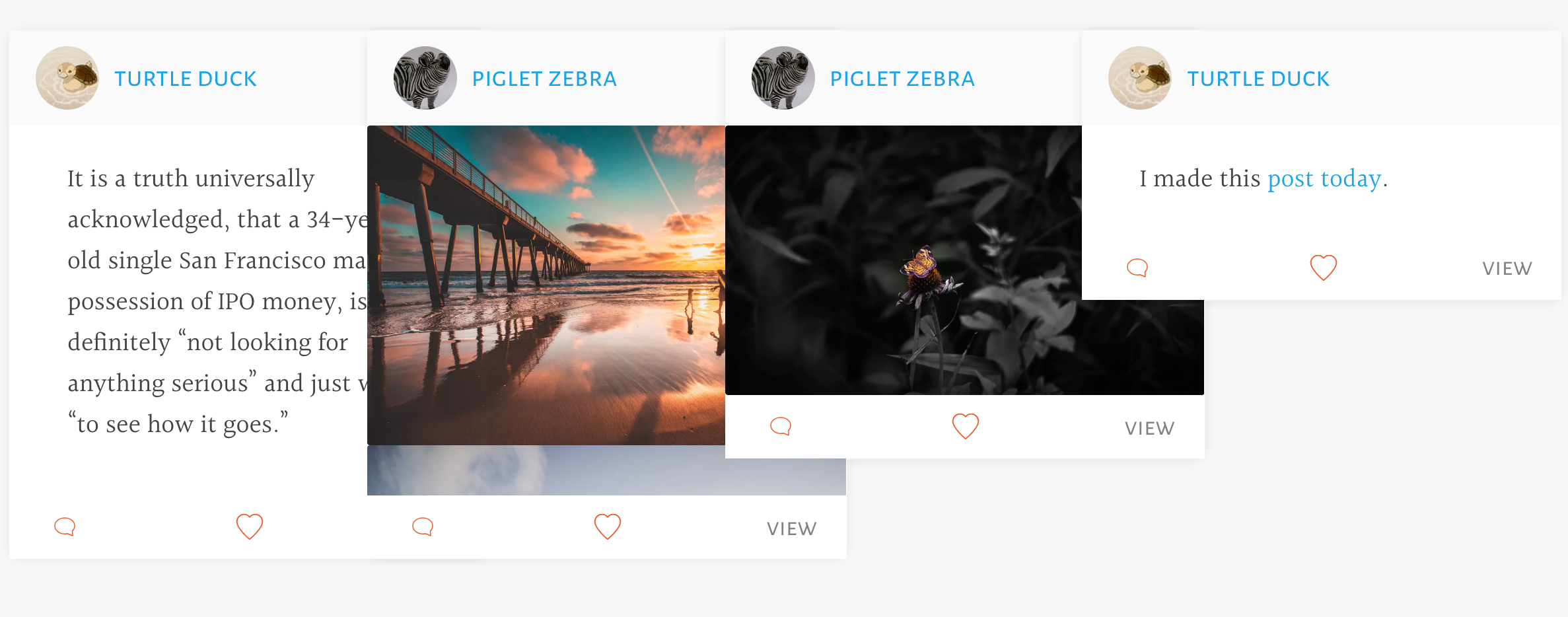Click comment icon under the pier sunset photo post
Viewport: 1568px width, 617px height.
tap(423, 526)
